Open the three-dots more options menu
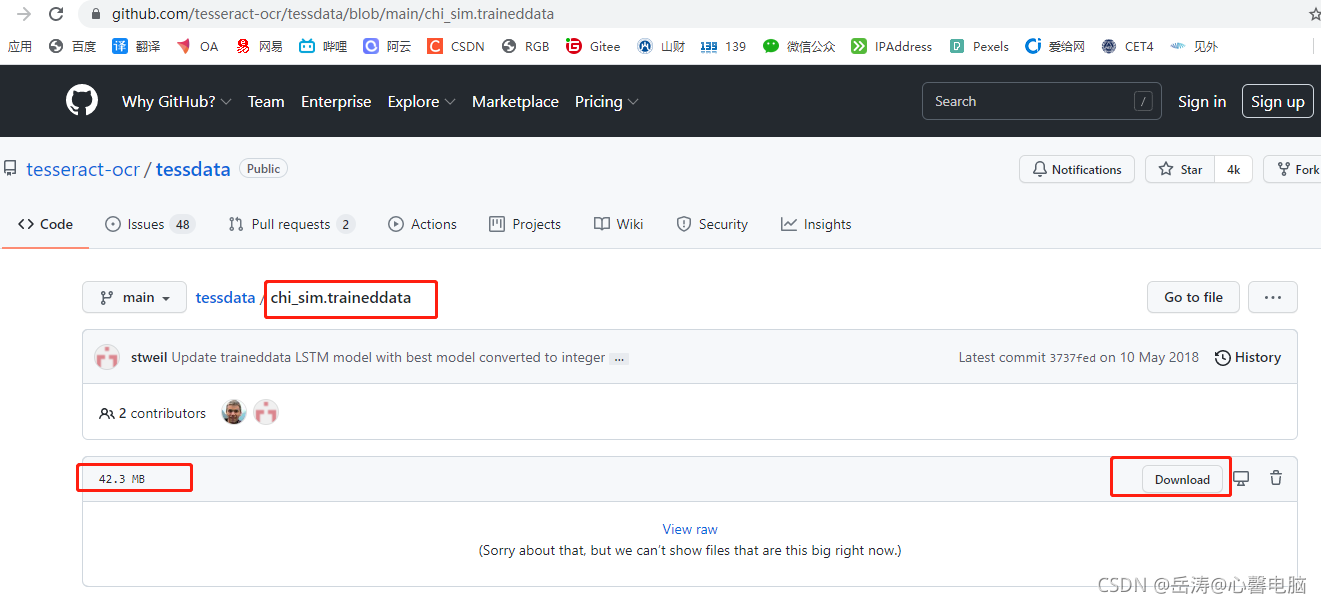The height and width of the screenshot is (603, 1321). pos(1273,297)
